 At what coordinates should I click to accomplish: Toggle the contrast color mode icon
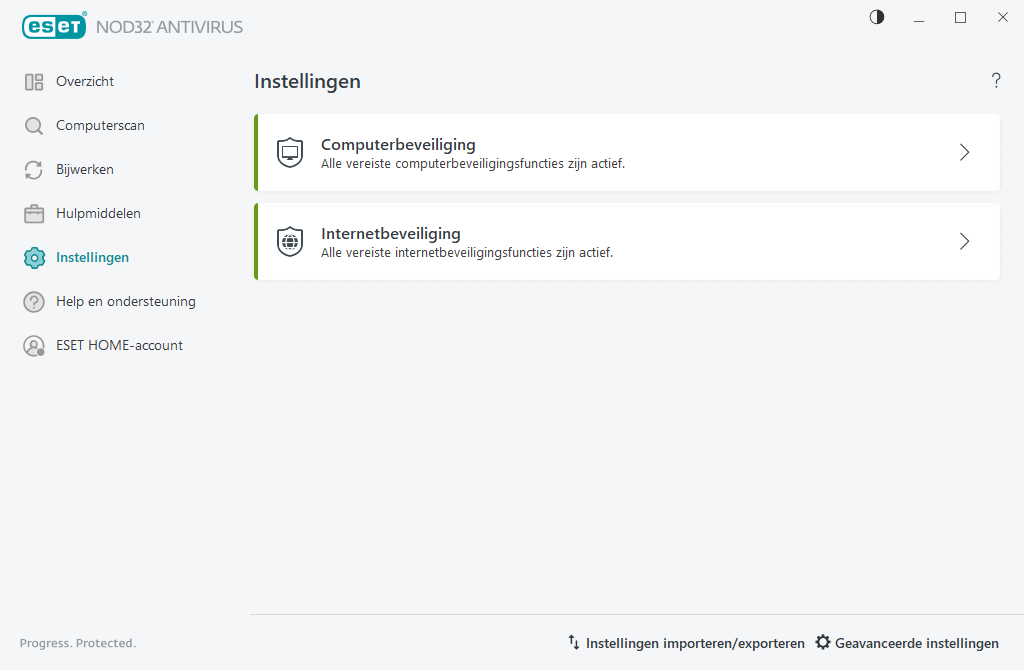click(x=877, y=17)
